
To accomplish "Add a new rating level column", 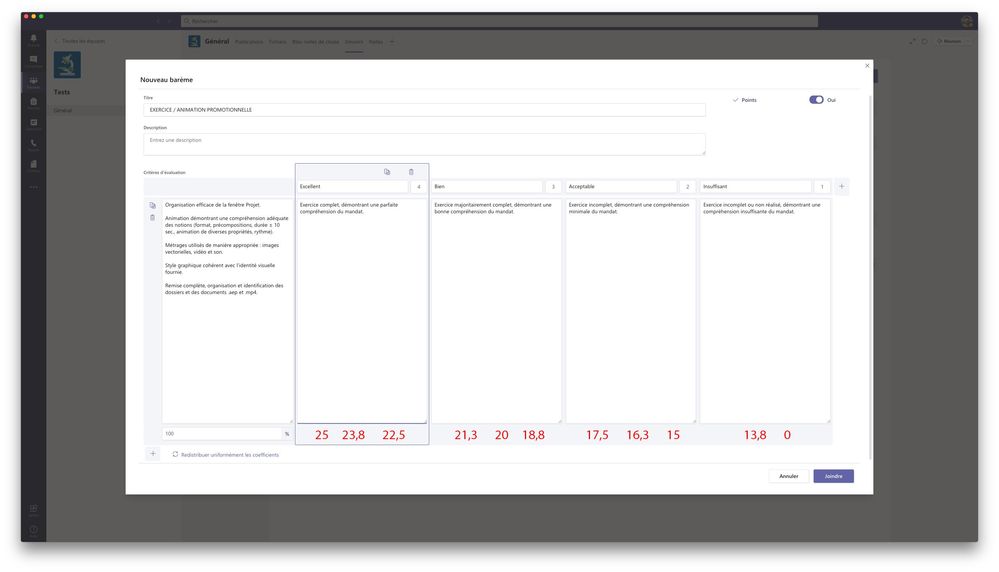I will pyautogui.click(x=842, y=187).
